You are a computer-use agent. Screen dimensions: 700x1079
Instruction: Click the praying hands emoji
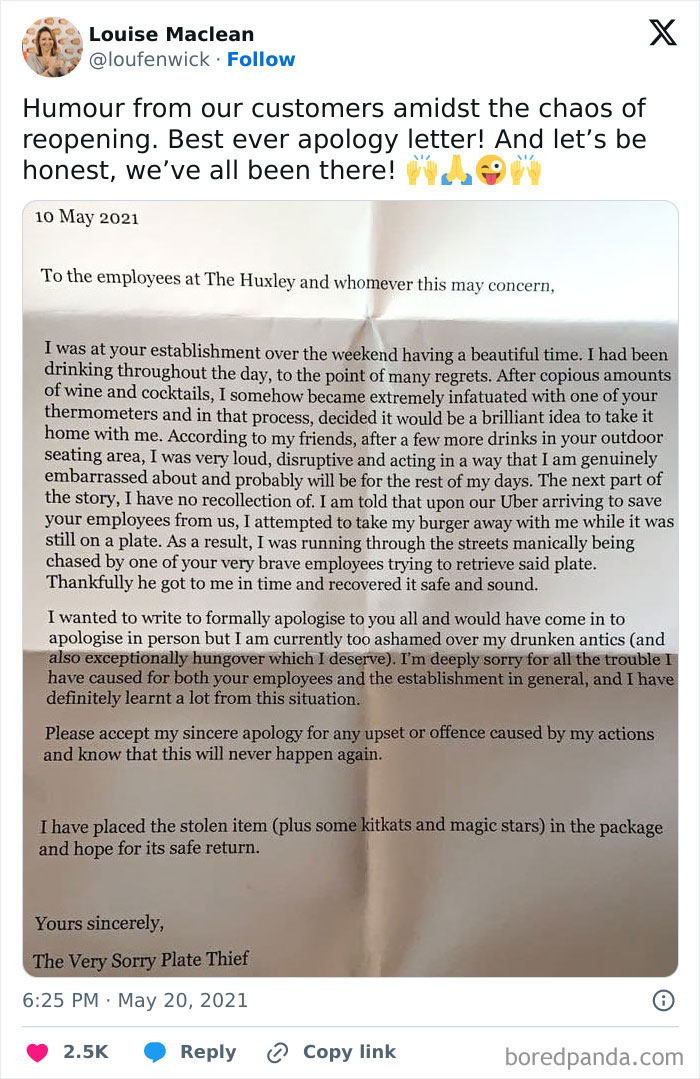pyautogui.click(x=456, y=171)
